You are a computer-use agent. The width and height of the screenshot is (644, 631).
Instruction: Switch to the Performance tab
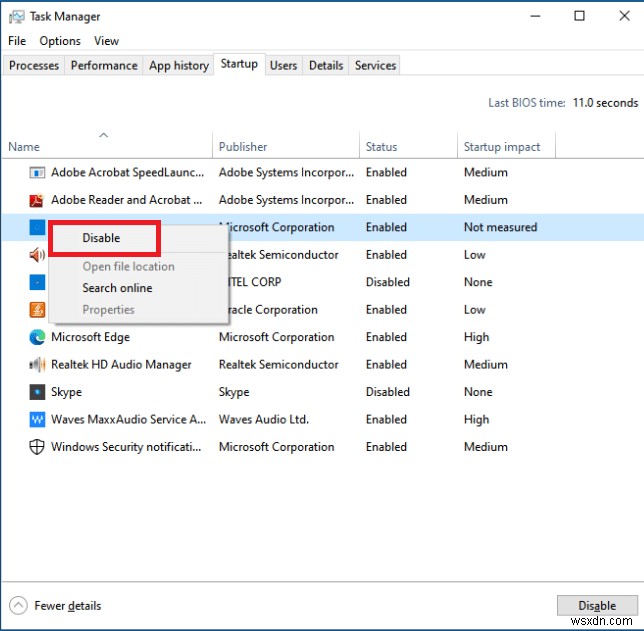coord(104,65)
